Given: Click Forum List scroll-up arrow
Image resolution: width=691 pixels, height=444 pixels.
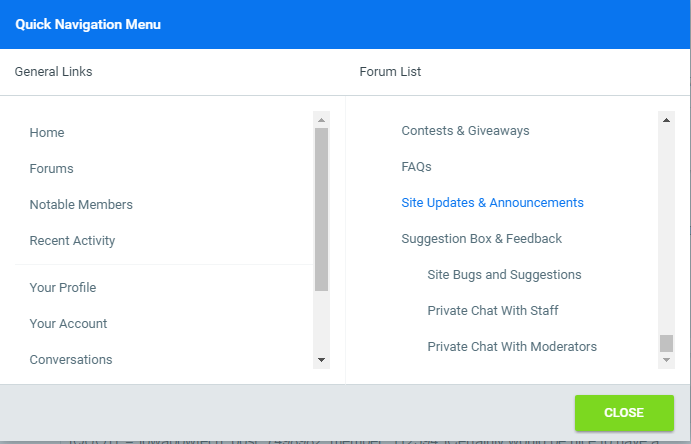Looking at the screenshot, I should point(666,119).
